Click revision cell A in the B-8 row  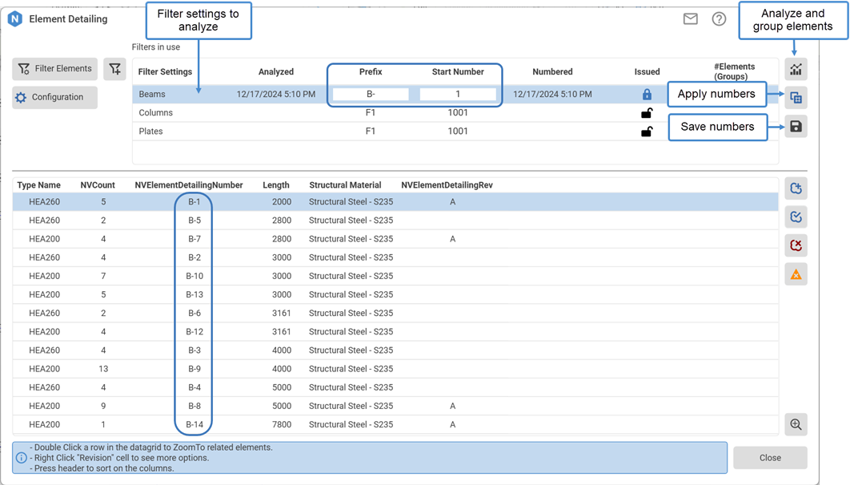point(453,406)
